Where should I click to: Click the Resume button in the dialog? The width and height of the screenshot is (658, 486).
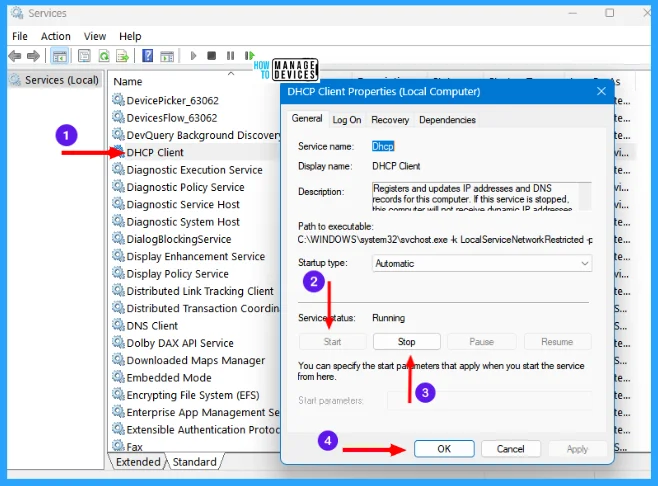pos(557,342)
